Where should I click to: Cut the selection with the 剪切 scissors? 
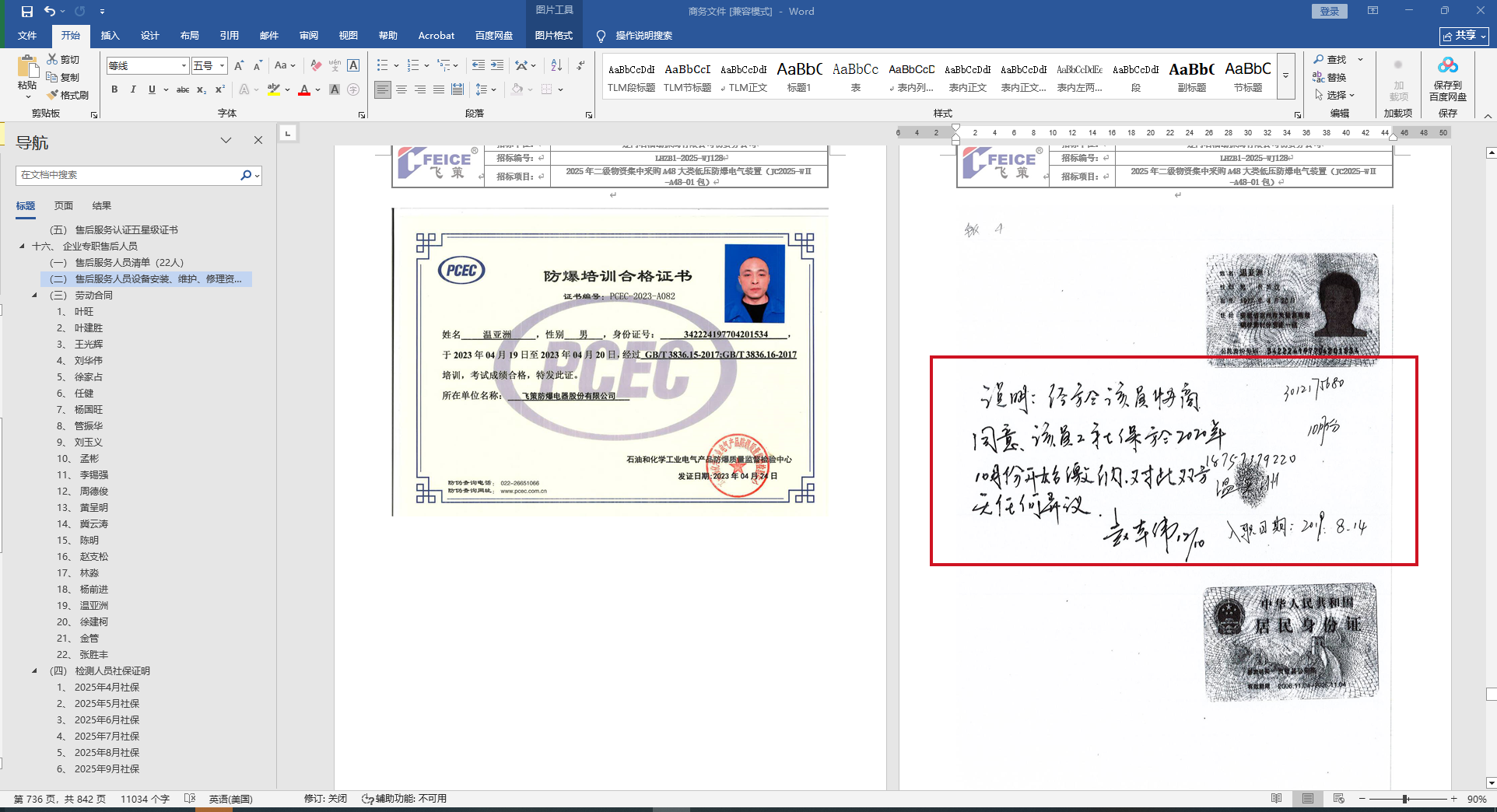coord(63,59)
